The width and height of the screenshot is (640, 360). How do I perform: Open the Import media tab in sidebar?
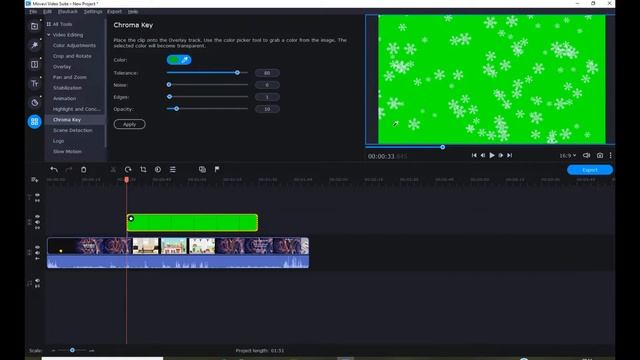click(35, 27)
